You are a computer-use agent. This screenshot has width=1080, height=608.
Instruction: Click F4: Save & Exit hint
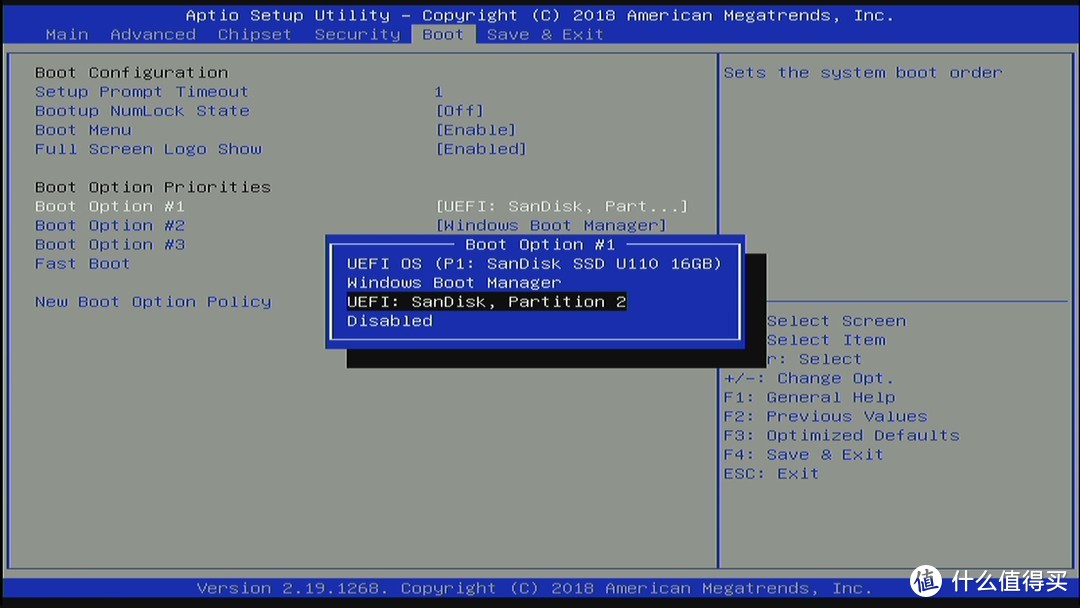coord(803,454)
